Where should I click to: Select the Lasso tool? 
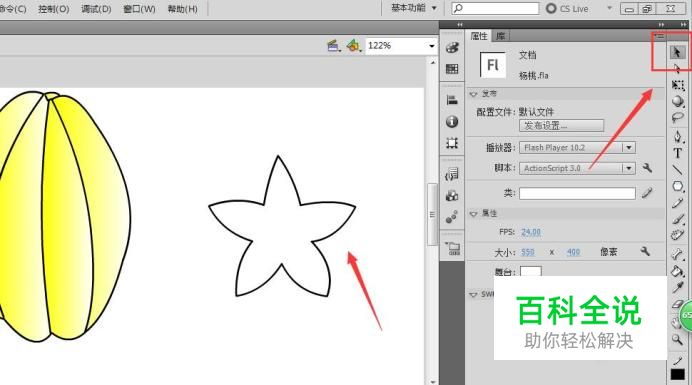click(x=677, y=117)
